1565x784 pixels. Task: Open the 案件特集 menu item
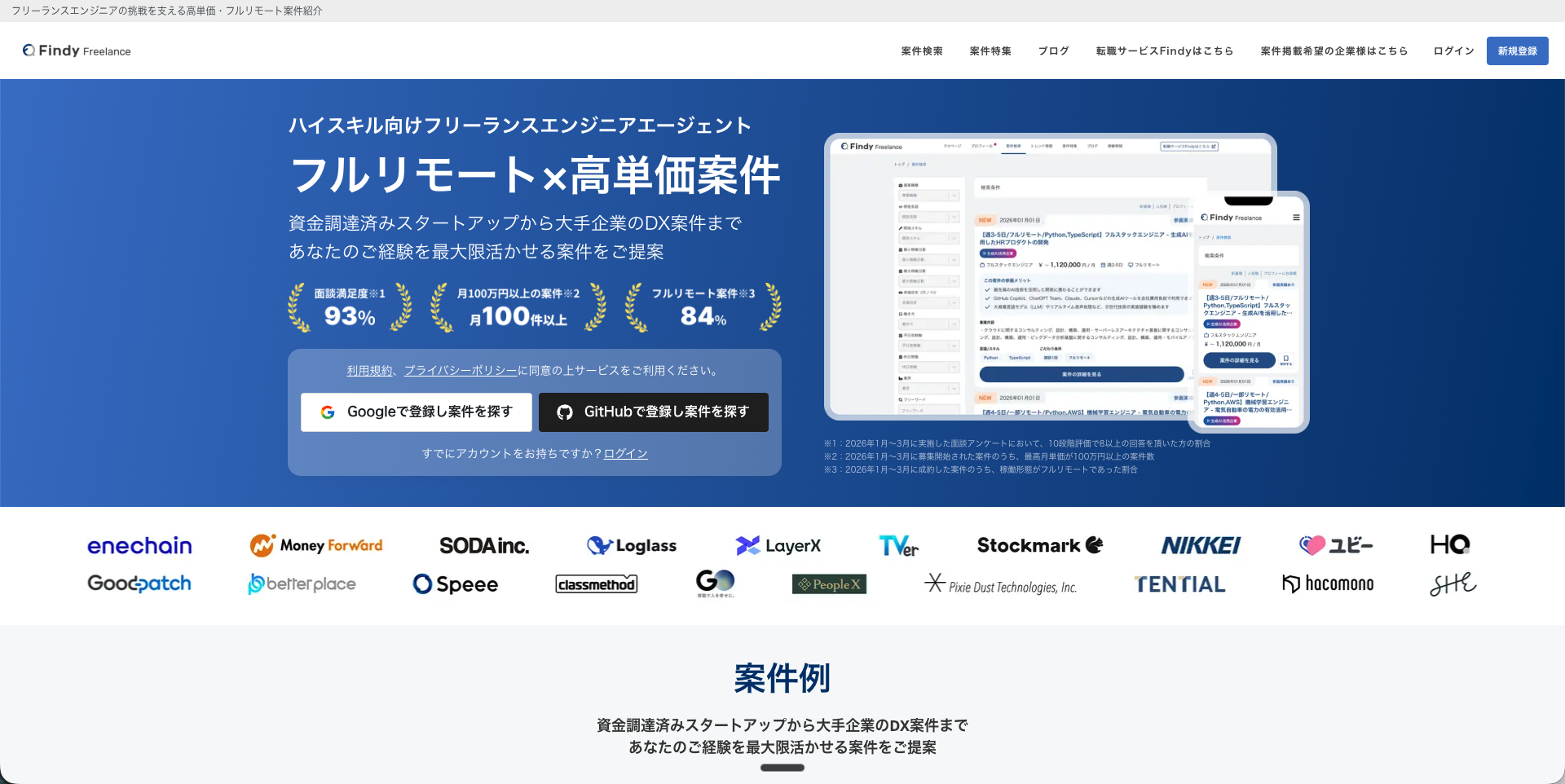[990, 51]
